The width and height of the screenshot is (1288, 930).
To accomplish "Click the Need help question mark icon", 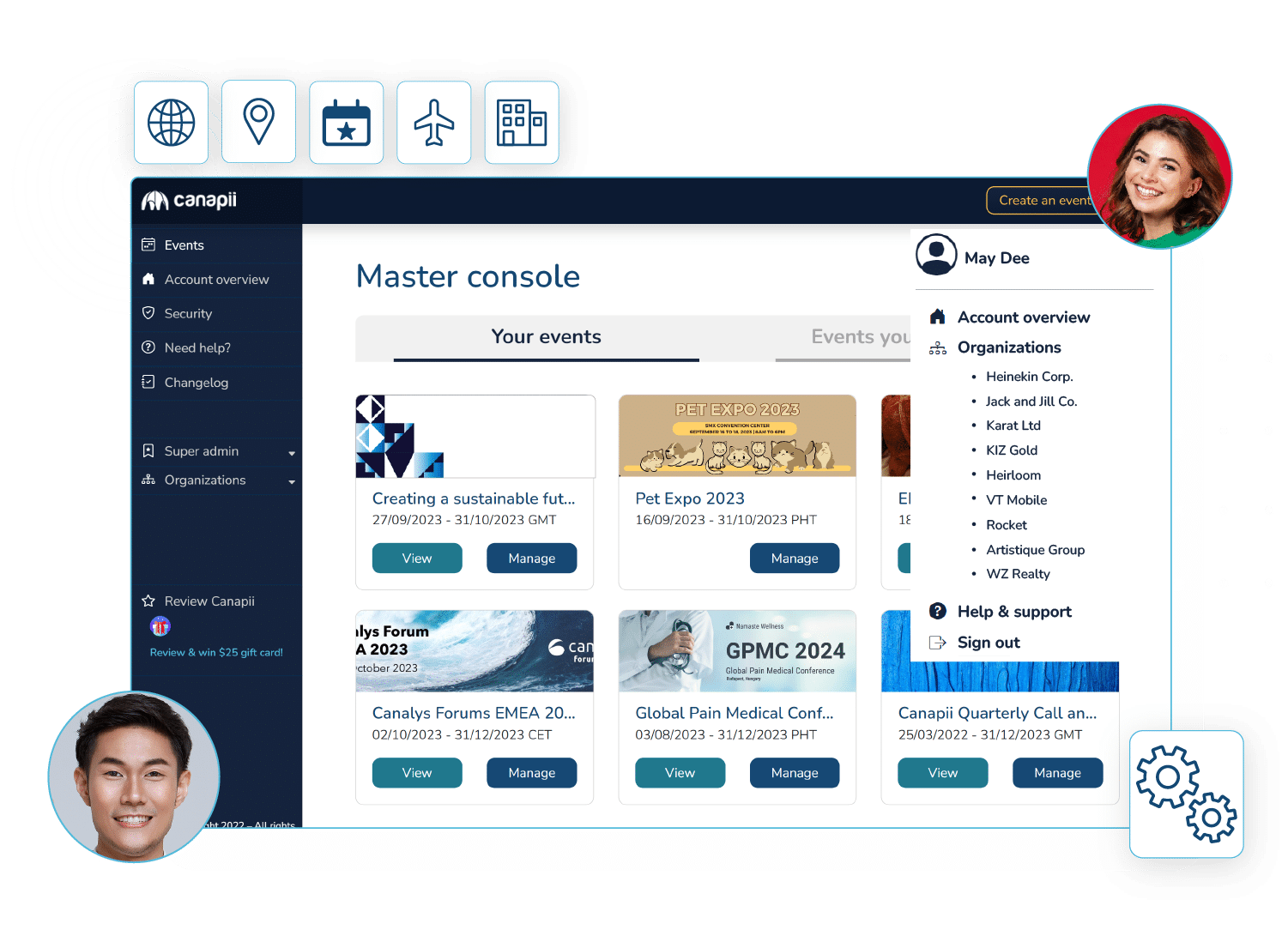I will tap(148, 347).
